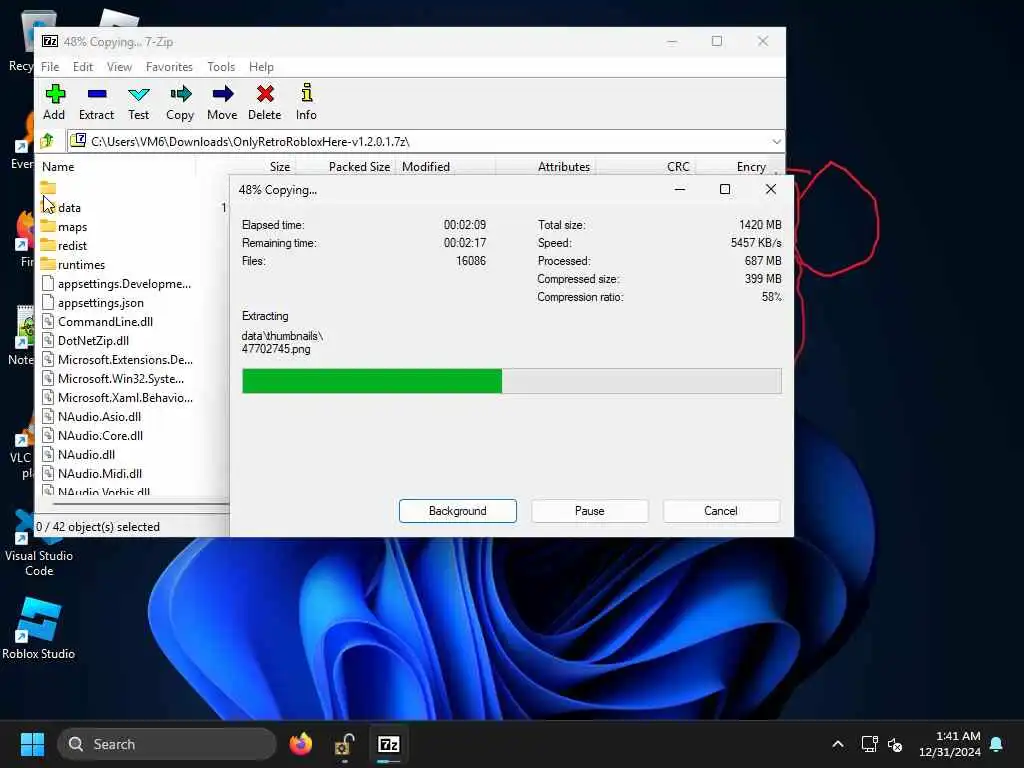Viewport: 1024px width, 768px height.
Task: Show hidden system tray icons
Action: coord(838,744)
